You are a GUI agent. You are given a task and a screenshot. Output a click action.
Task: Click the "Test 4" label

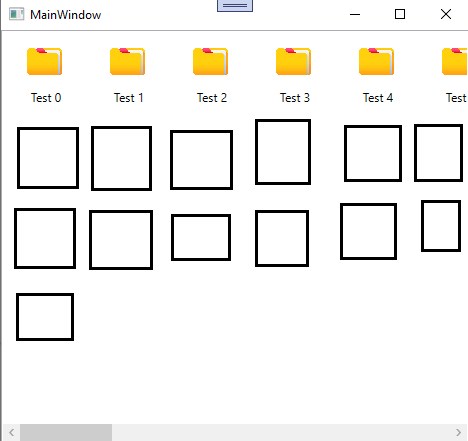pyautogui.click(x=378, y=98)
